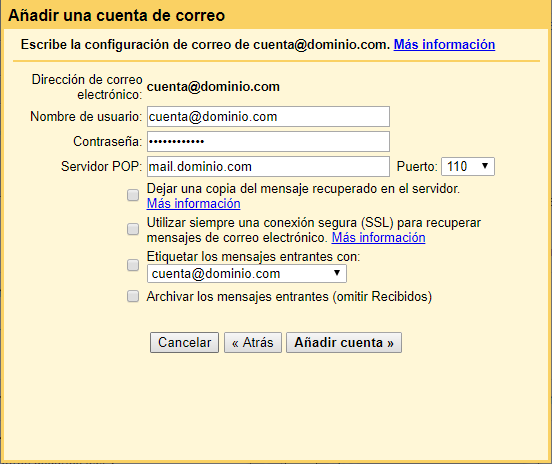Click the 'Servidor POP' text field
Viewport: 552px width, 464px height.
click(268, 167)
